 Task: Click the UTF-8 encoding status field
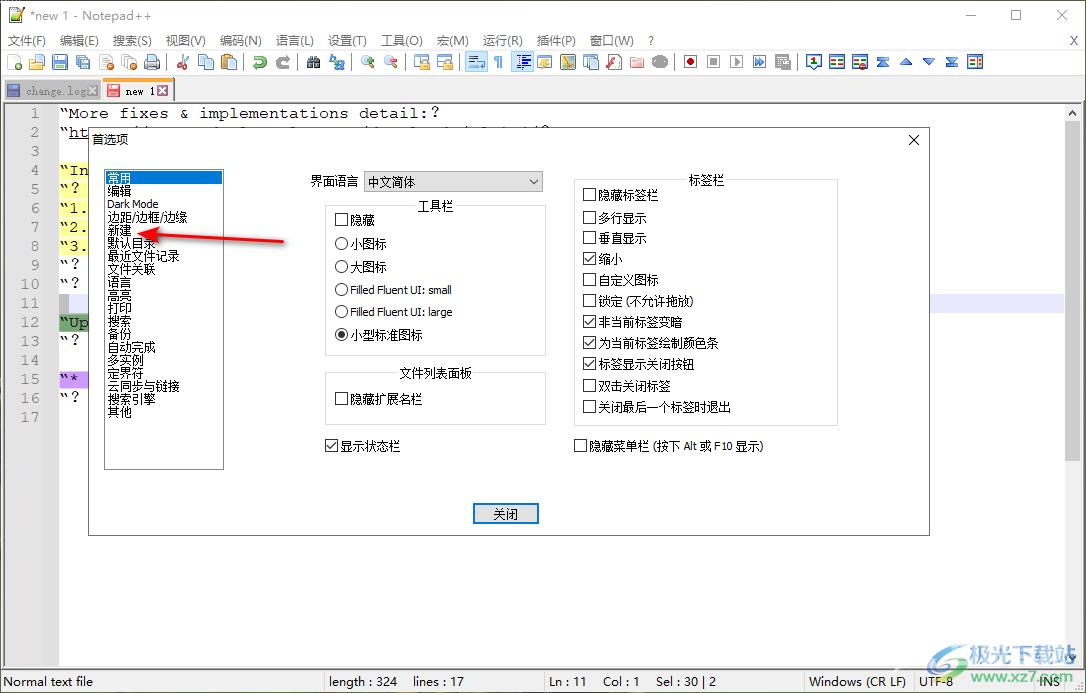936,681
